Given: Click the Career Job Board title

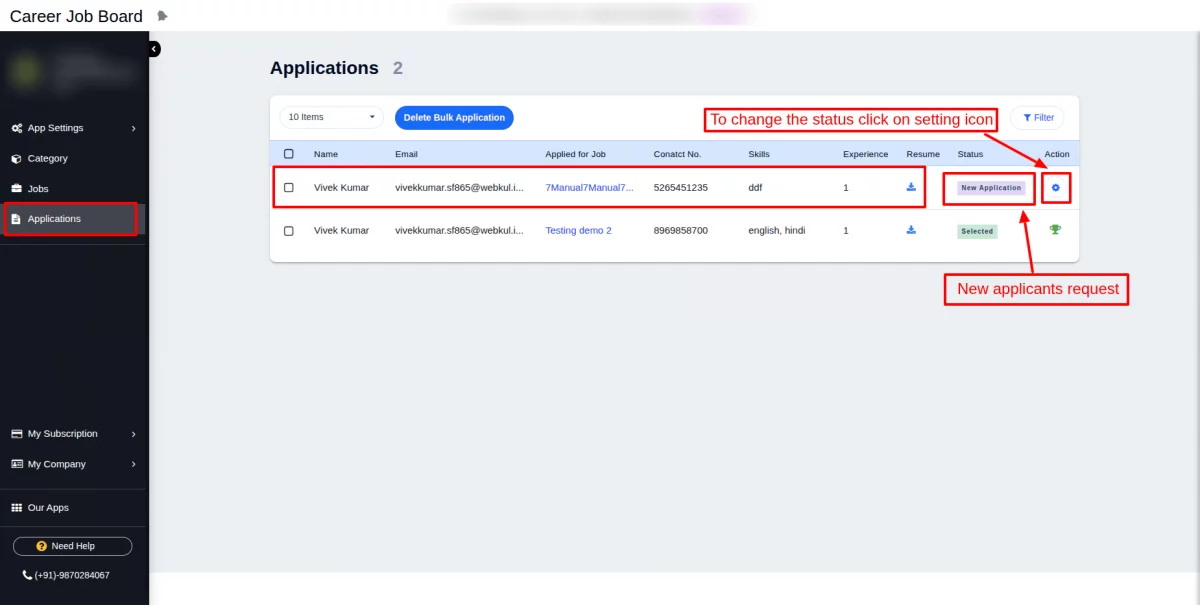Looking at the screenshot, I should point(76,16).
